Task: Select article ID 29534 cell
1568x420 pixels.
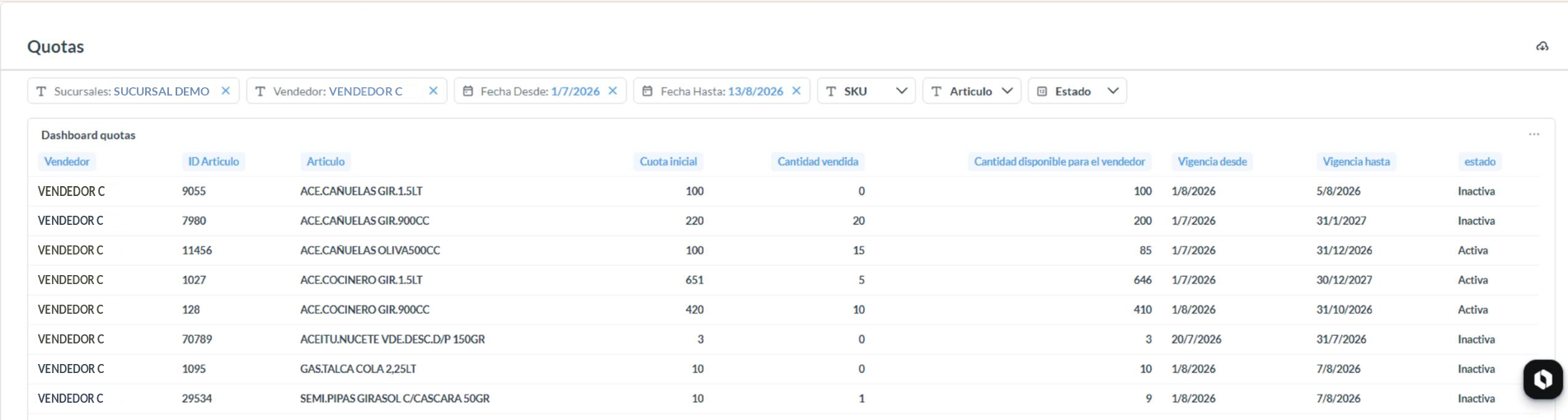Action: pyautogui.click(x=197, y=399)
